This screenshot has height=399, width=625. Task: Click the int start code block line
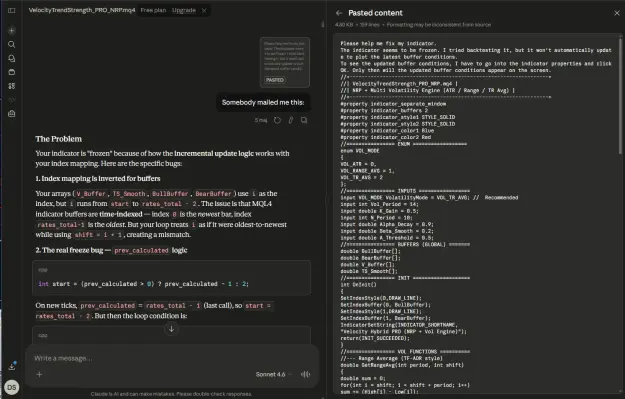(x=143, y=284)
